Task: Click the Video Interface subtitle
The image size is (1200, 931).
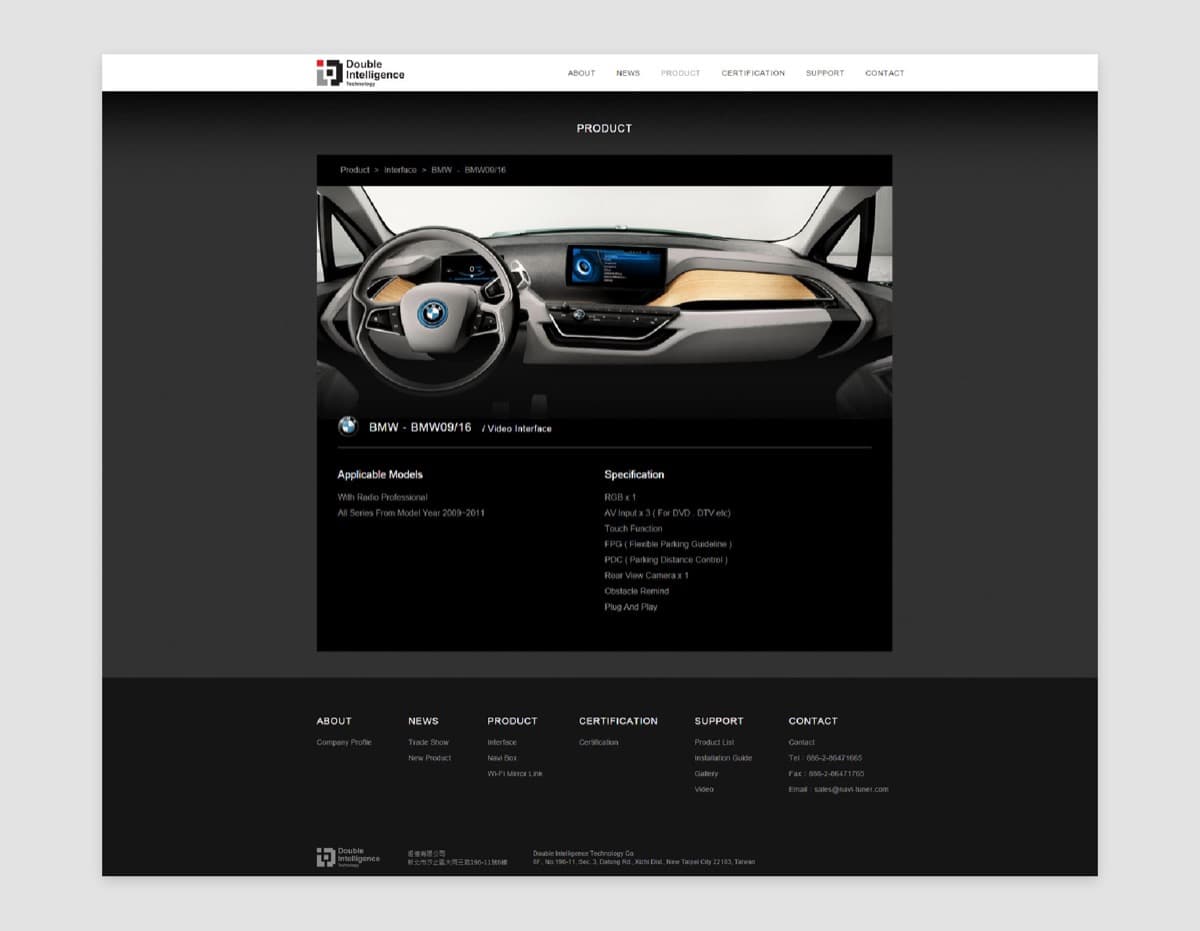Action: pos(517,429)
